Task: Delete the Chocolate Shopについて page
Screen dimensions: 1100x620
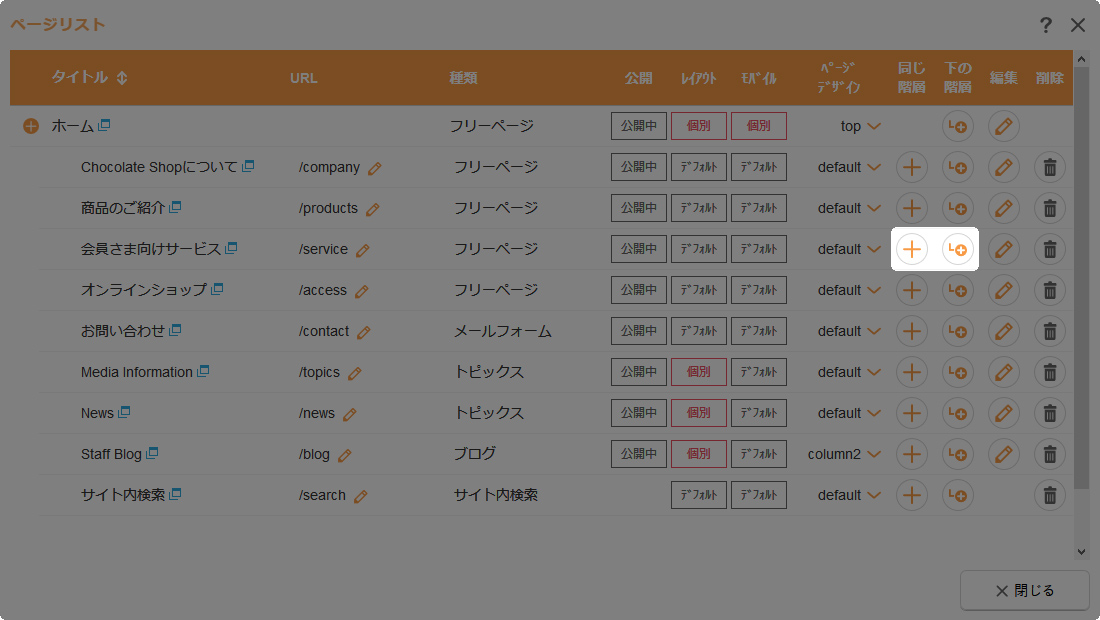Action: click(1049, 167)
